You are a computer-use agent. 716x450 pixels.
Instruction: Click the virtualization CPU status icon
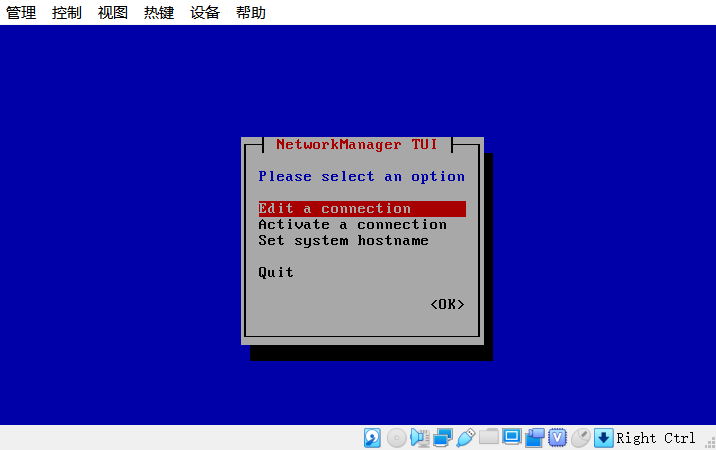(x=558, y=438)
